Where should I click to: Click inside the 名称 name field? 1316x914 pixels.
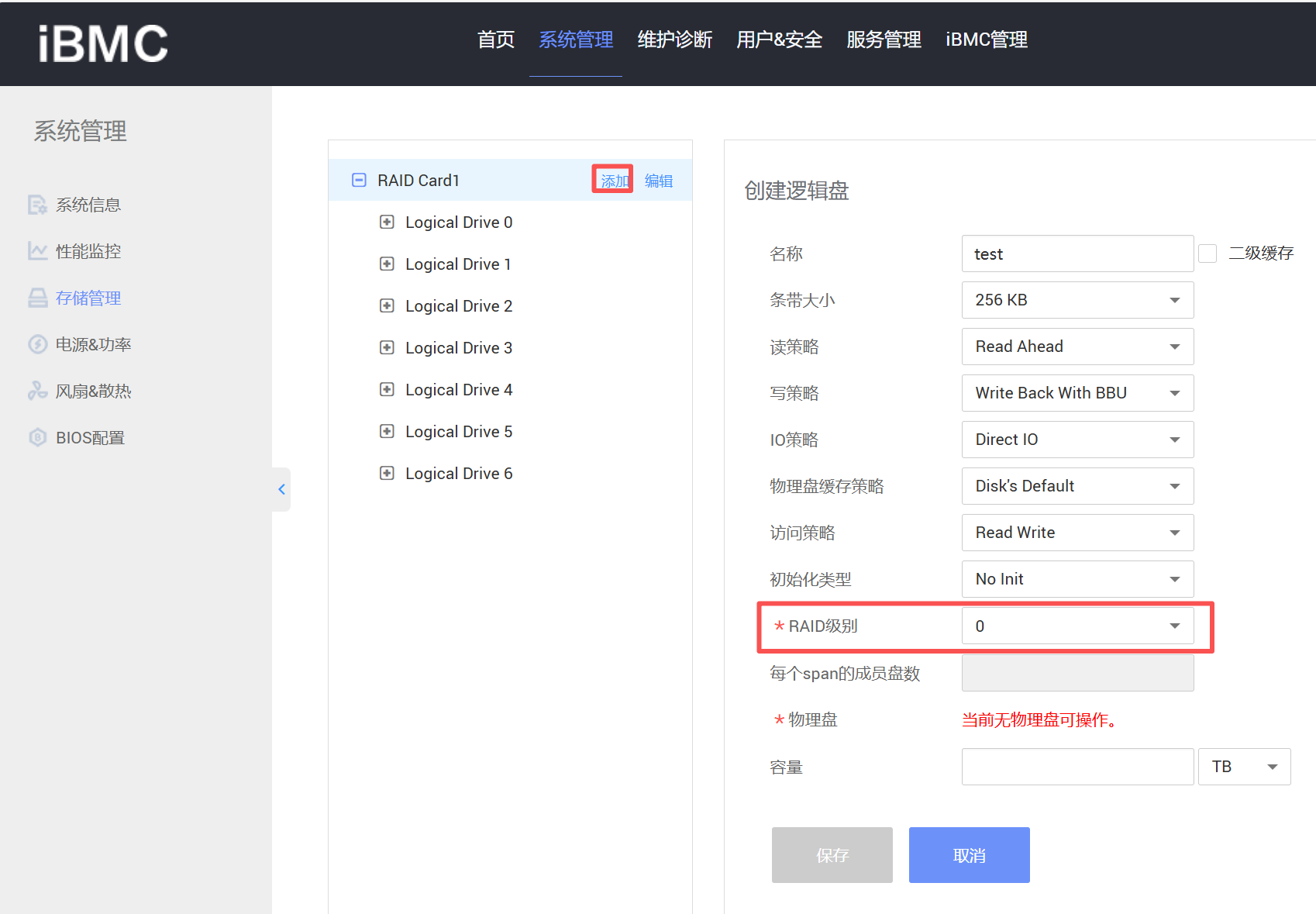tap(1077, 254)
